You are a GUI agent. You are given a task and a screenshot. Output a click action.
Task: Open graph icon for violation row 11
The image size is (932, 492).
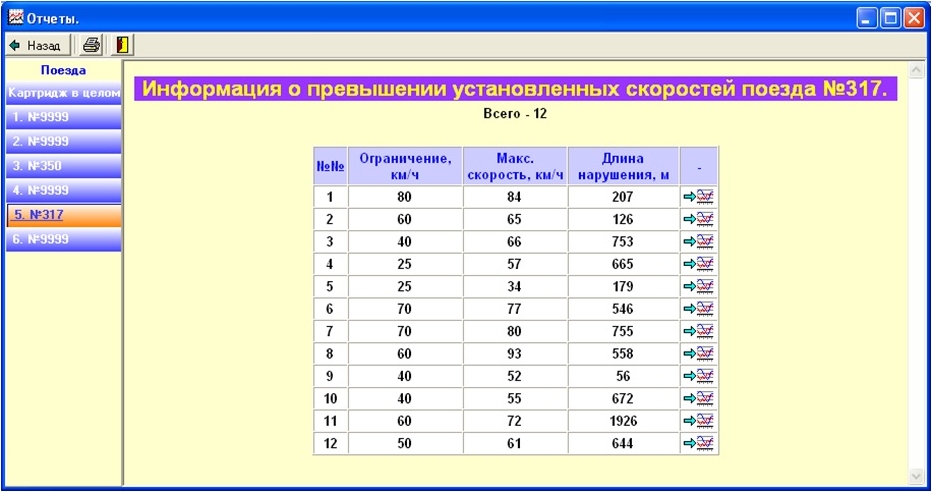(x=698, y=420)
